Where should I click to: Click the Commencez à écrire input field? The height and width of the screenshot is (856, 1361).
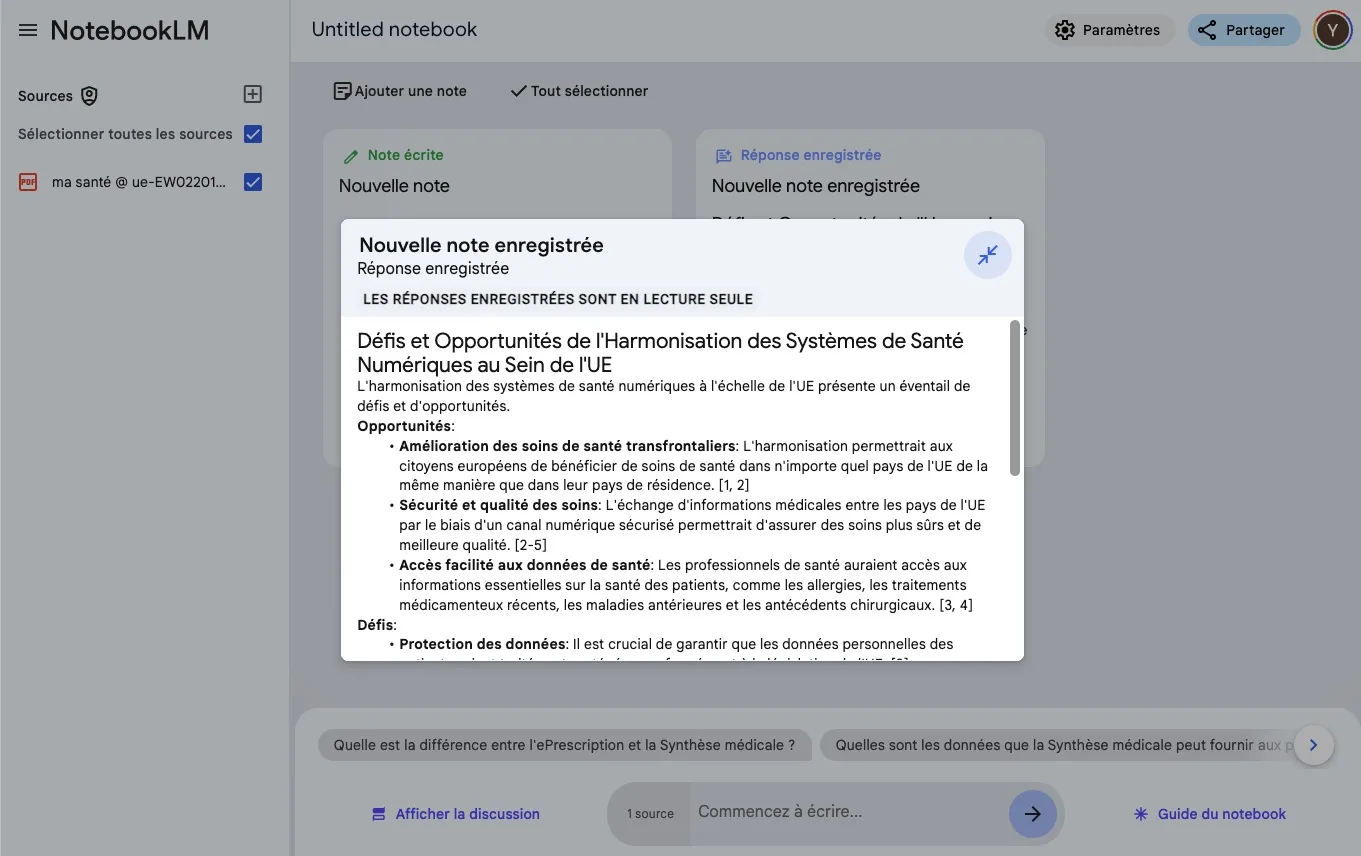click(845, 812)
